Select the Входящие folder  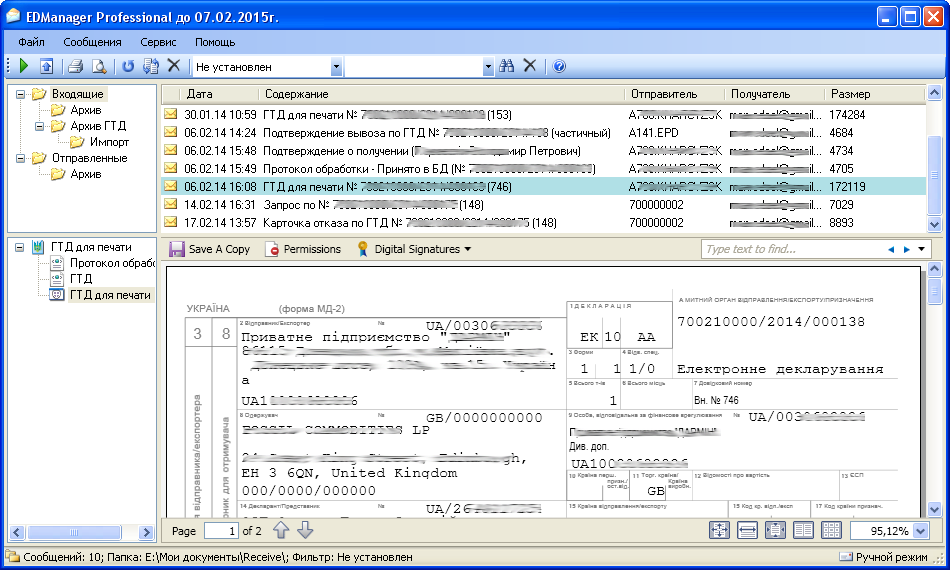[77, 94]
